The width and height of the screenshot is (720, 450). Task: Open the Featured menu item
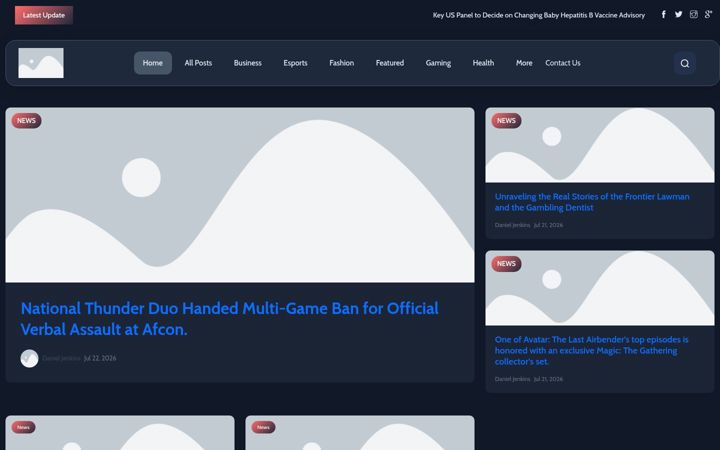point(390,63)
